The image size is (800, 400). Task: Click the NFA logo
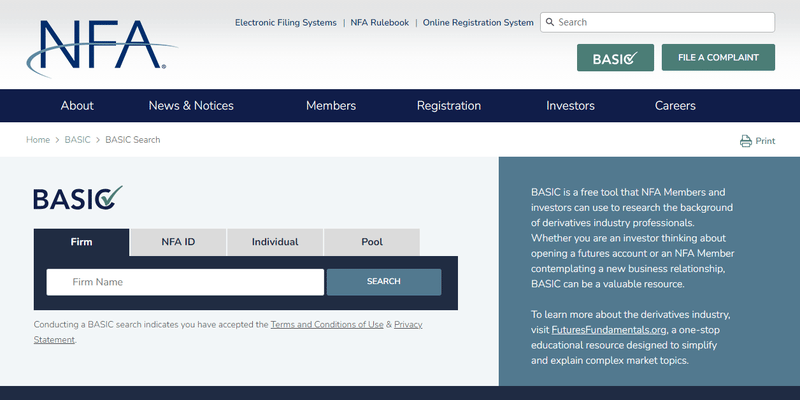tap(101, 48)
